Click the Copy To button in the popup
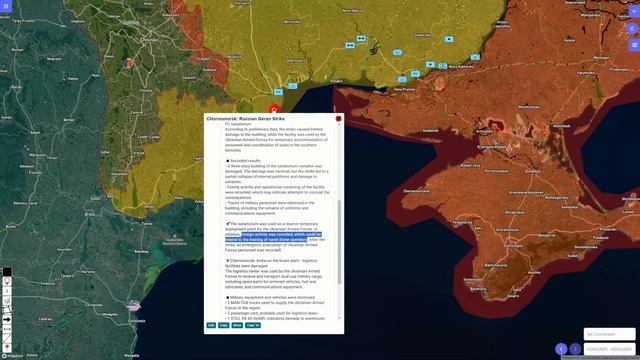This screenshot has width=640, height=360. click(x=253, y=325)
